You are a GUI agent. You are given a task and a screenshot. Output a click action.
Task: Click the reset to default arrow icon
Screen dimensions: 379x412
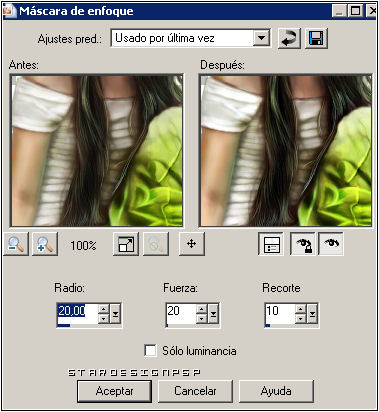[289, 38]
